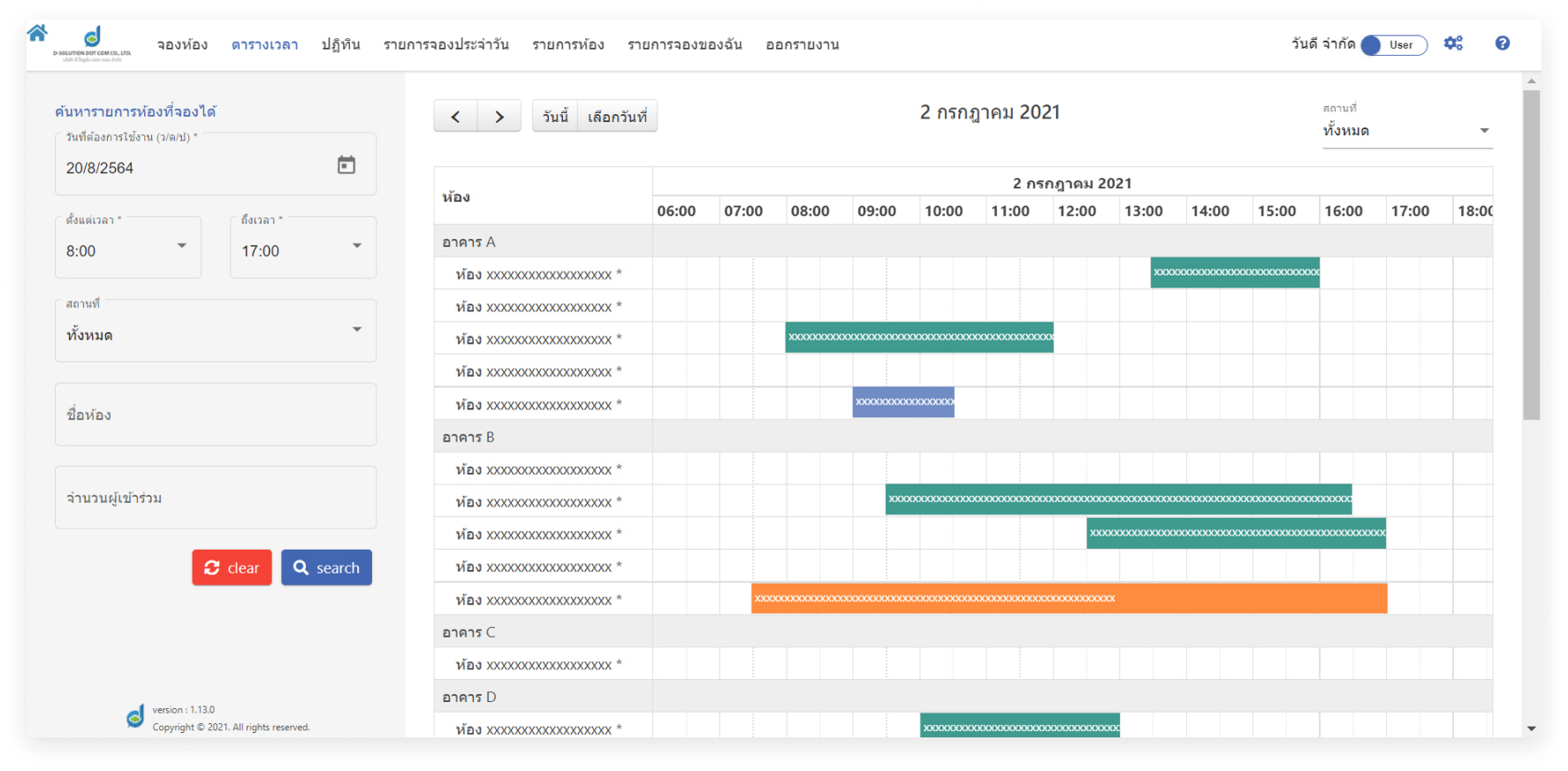Open the settings gears icon
The width and height of the screenshot is (1568, 771).
point(1453,43)
